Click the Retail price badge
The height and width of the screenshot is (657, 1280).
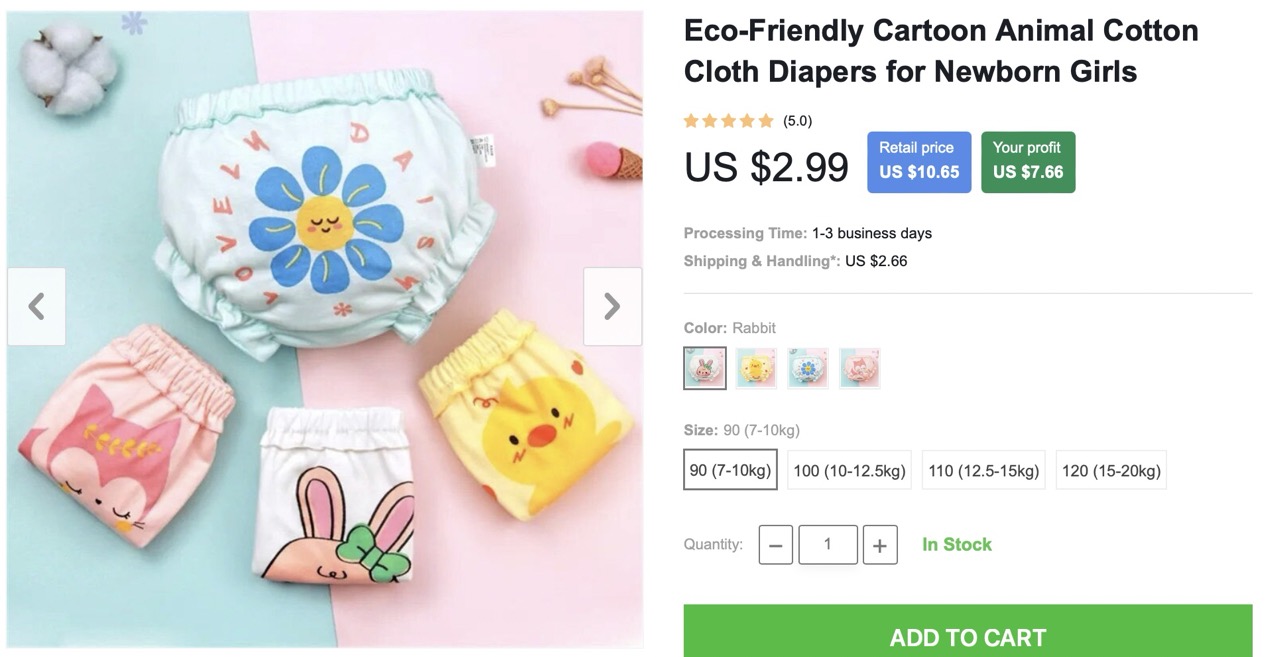(918, 161)
